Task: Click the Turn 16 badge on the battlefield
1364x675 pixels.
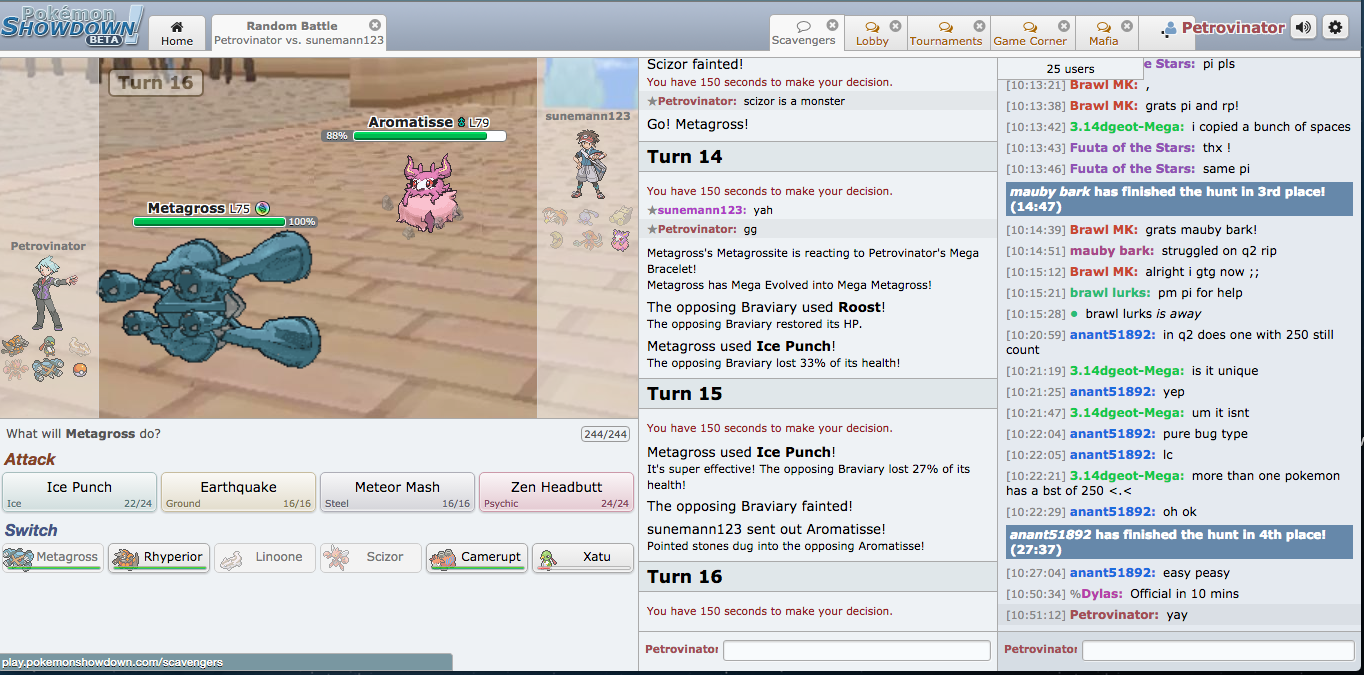Action: pos(156,82)
